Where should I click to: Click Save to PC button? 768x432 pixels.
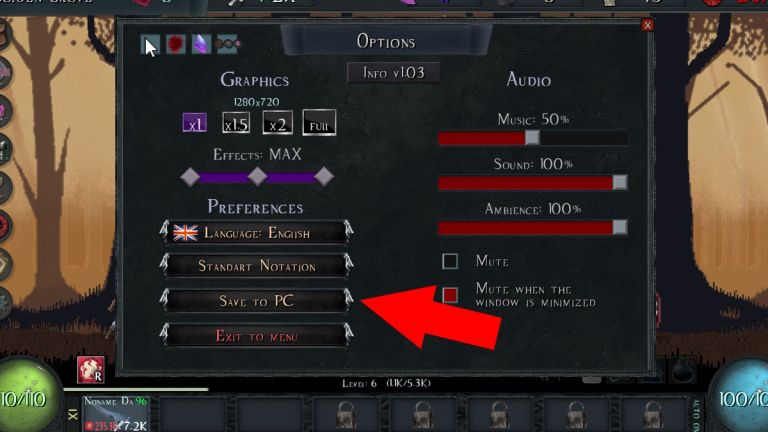(257, 300)
